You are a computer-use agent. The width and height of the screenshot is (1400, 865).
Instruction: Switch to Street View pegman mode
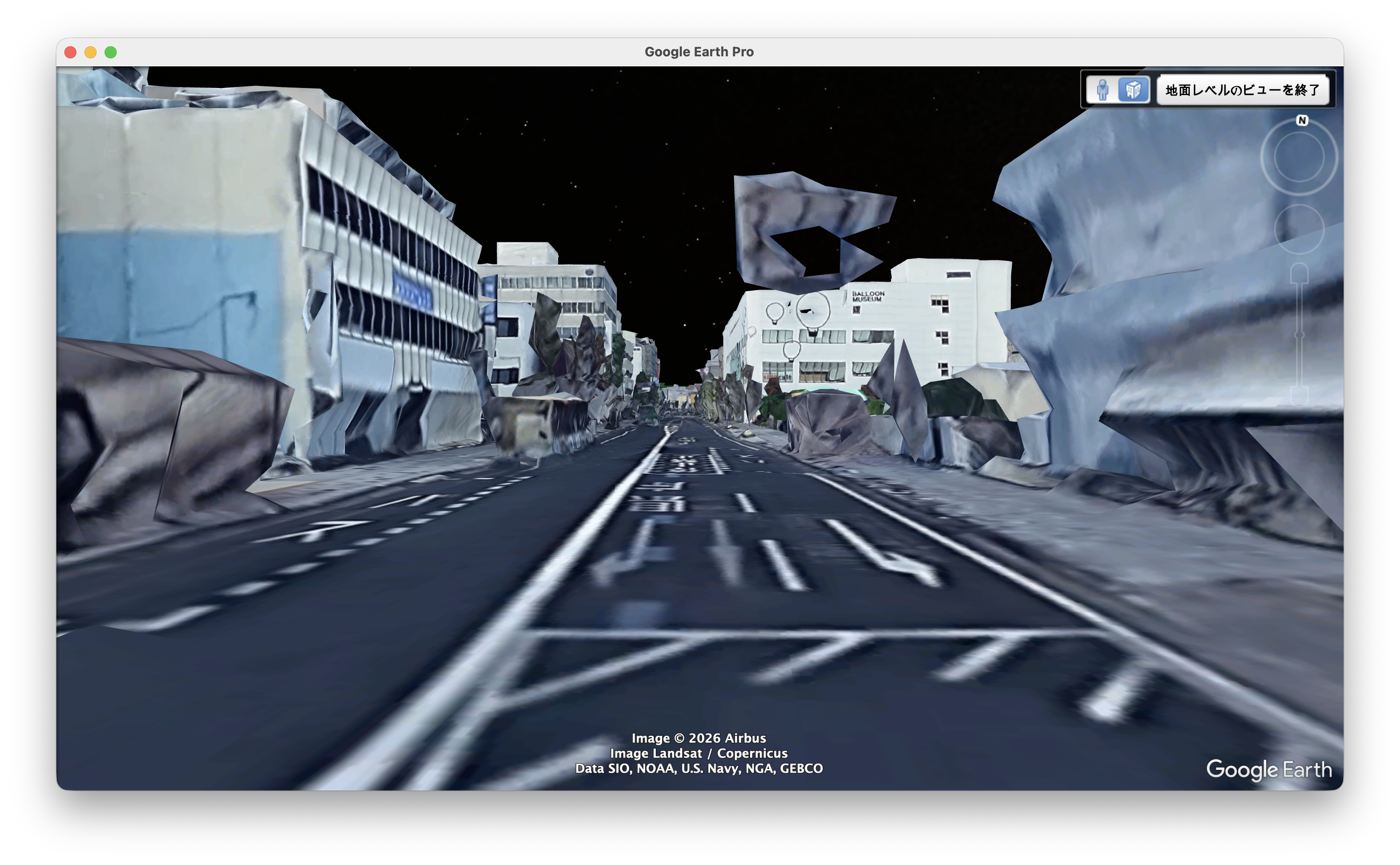click(x=1102, y=90)
